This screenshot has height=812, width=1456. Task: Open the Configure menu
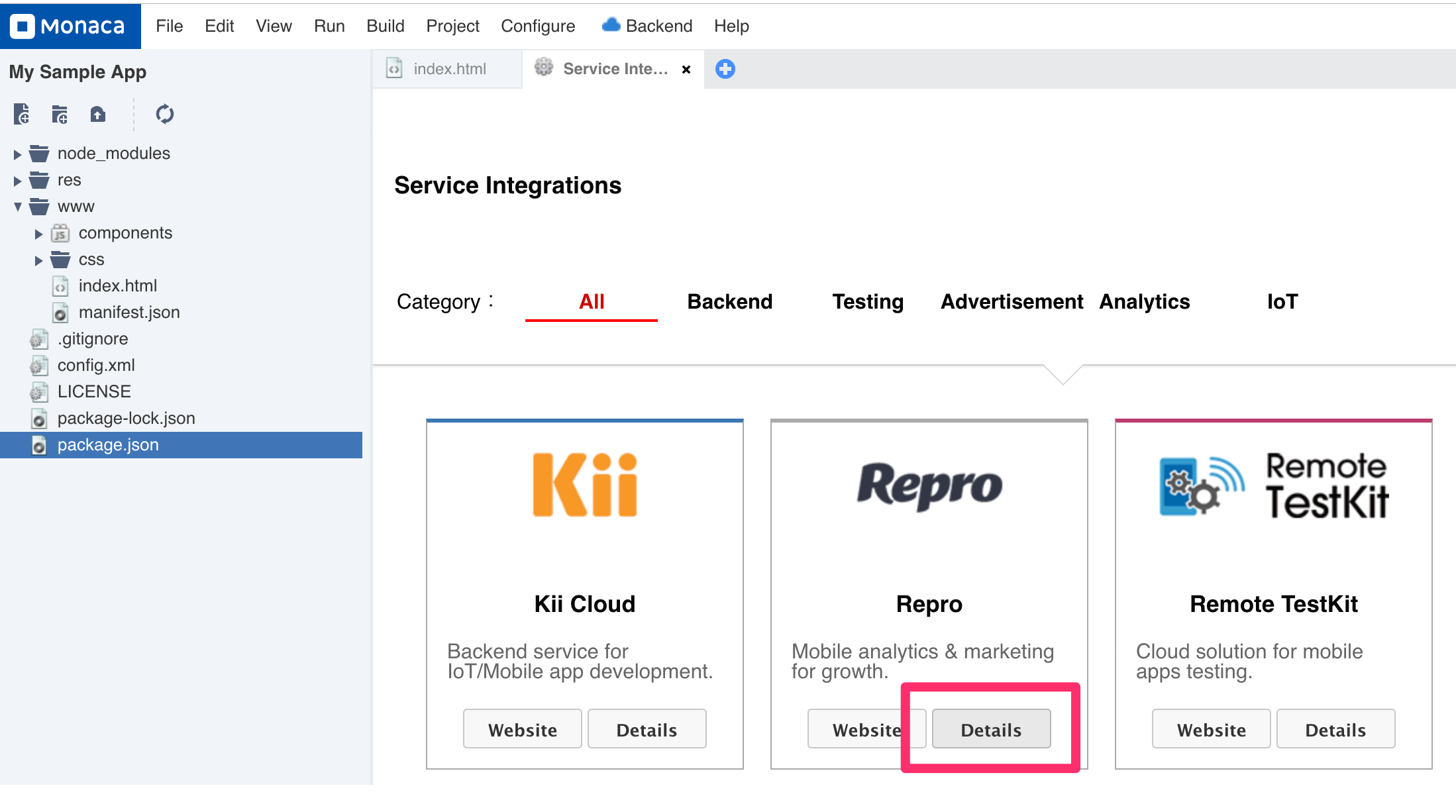pos(538,26)
